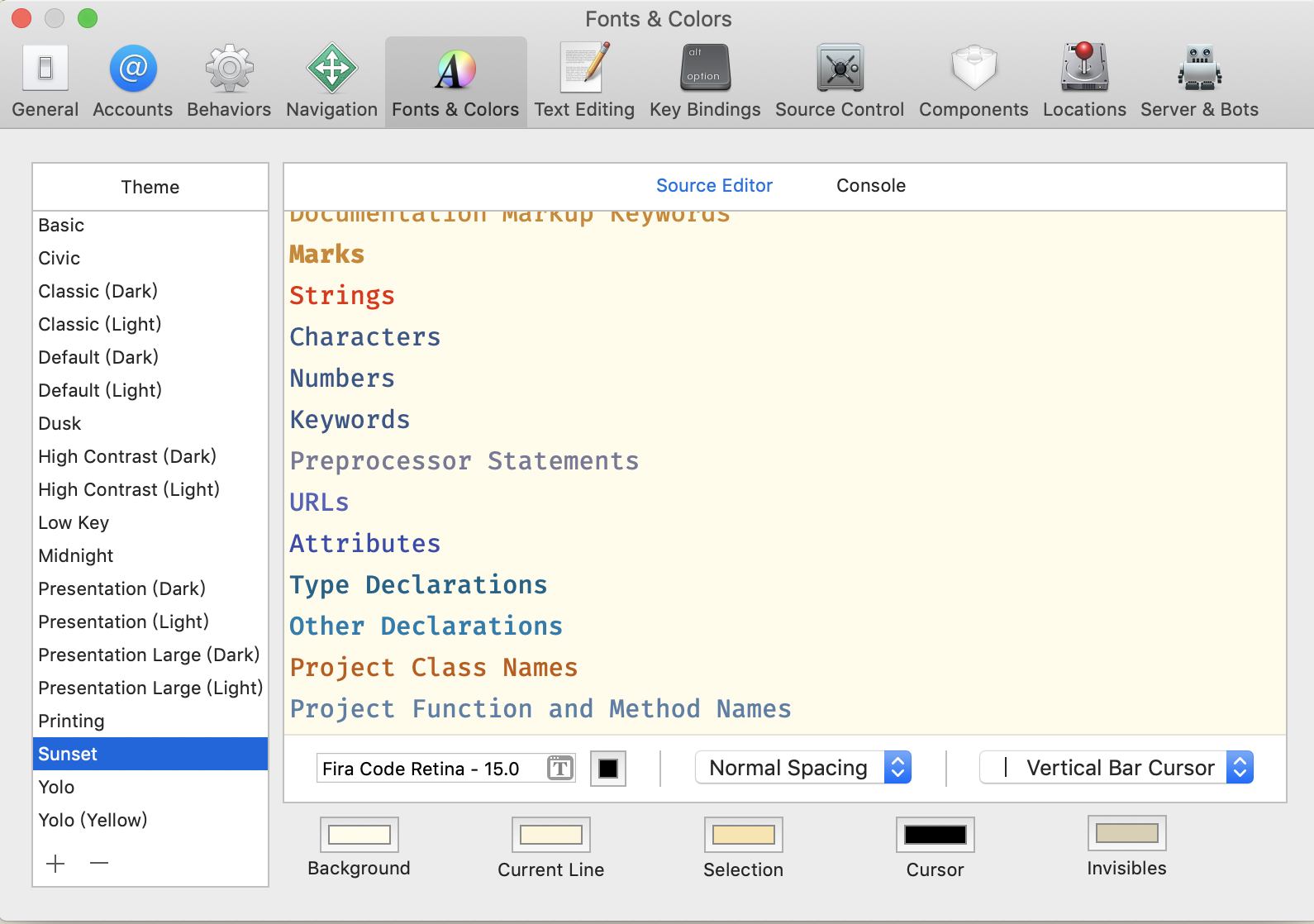Open the Invisibles color well

(1127, 833)
